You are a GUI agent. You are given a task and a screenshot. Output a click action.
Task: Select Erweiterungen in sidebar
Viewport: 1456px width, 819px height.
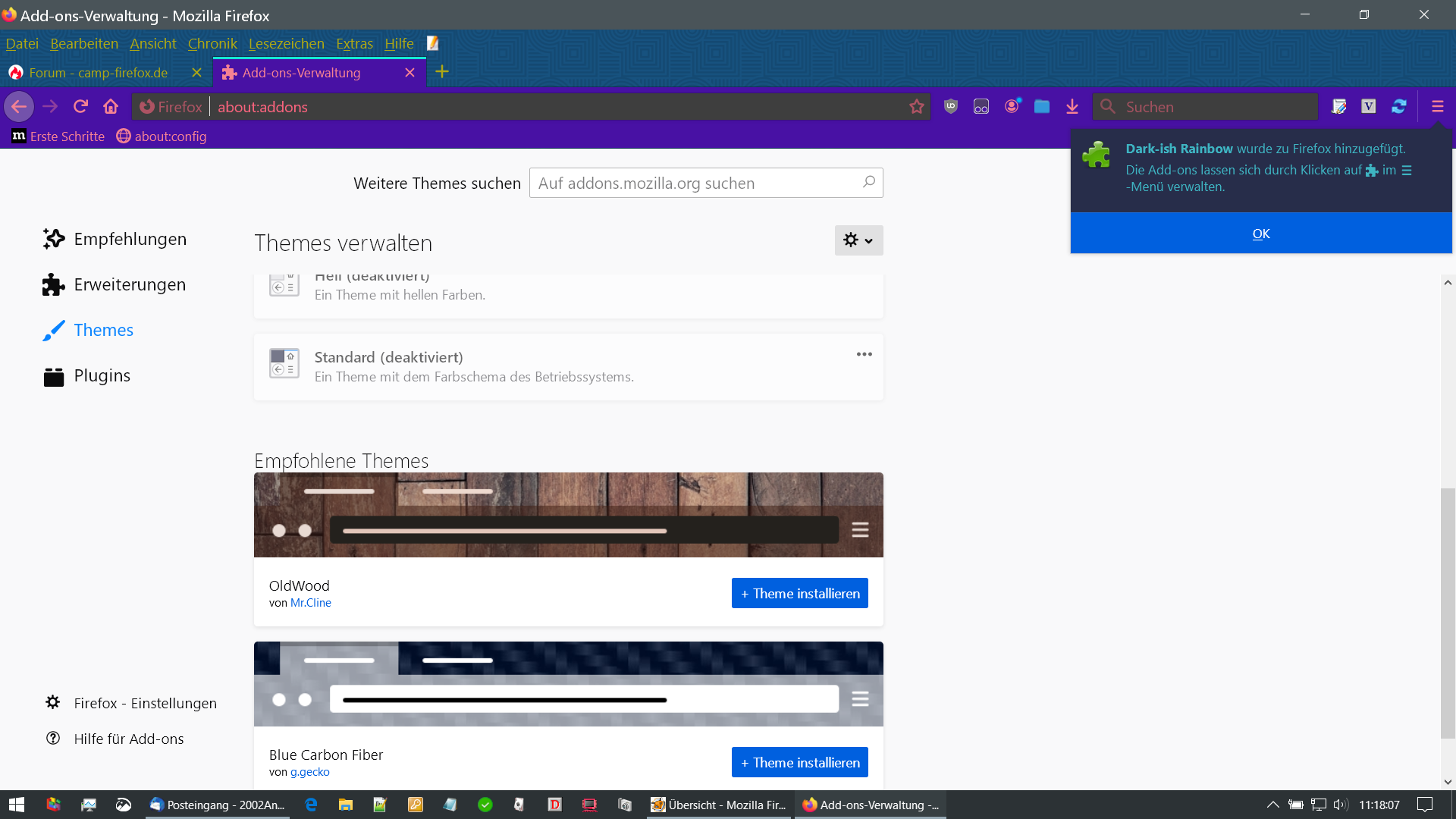[x=130, y=284]
